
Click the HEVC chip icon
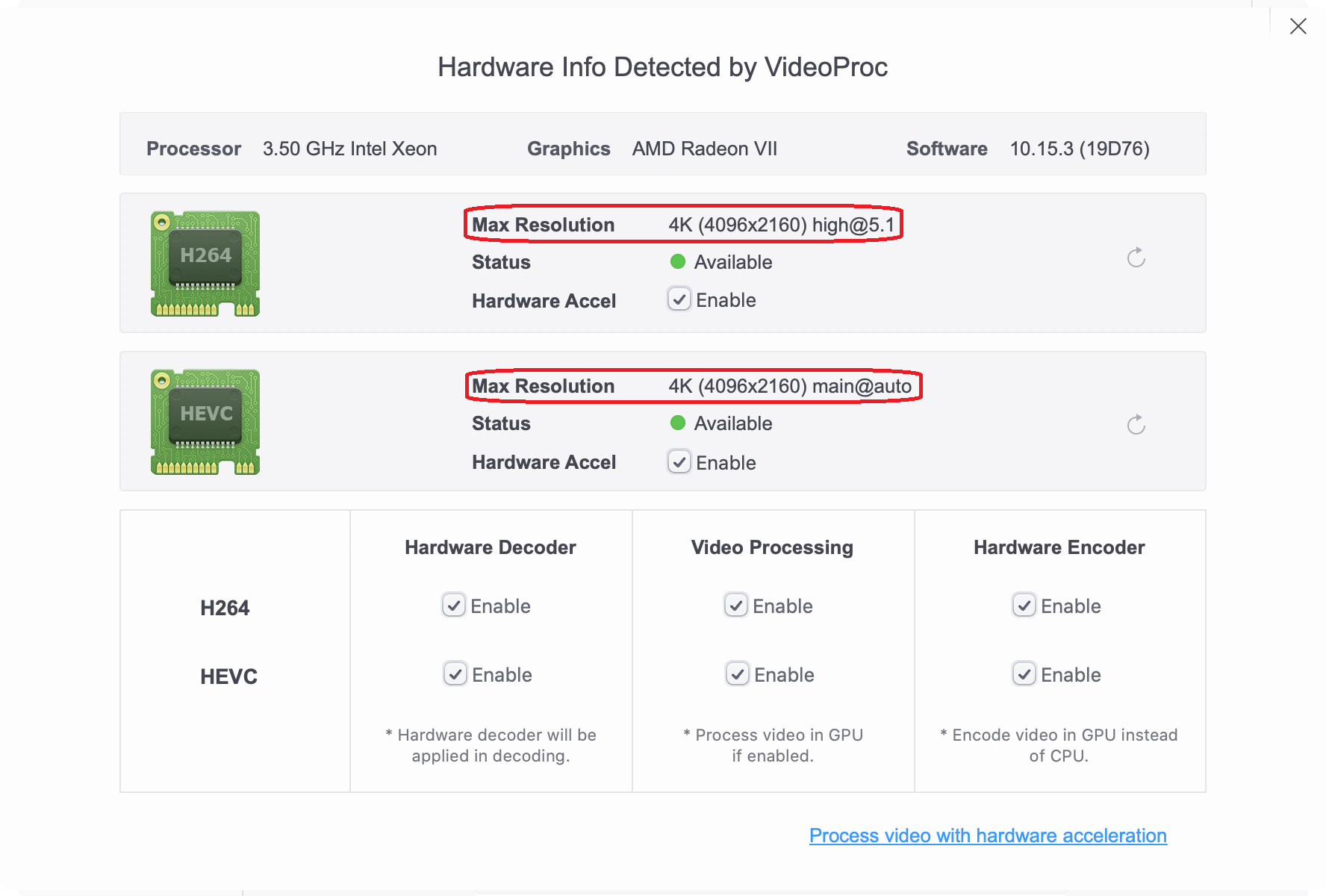(x=205, y=422)
